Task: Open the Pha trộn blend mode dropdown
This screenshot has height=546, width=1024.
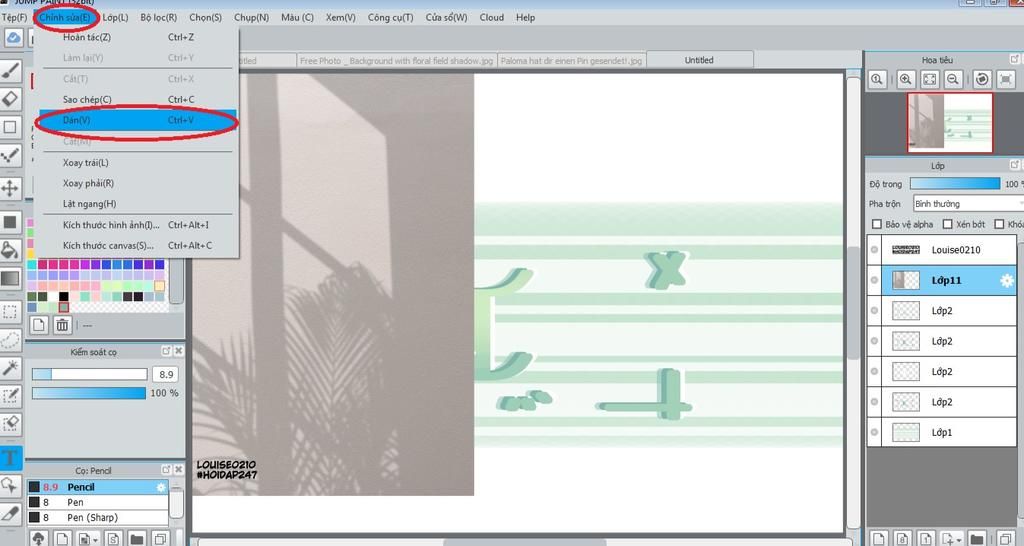Action: point(965,204)
